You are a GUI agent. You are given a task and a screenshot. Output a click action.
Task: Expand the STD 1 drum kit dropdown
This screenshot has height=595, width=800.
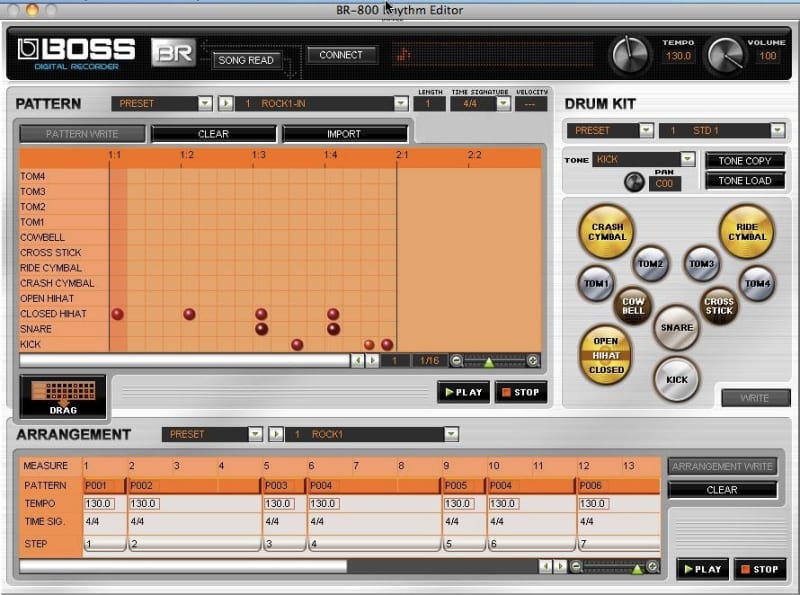tap(778, 131)
